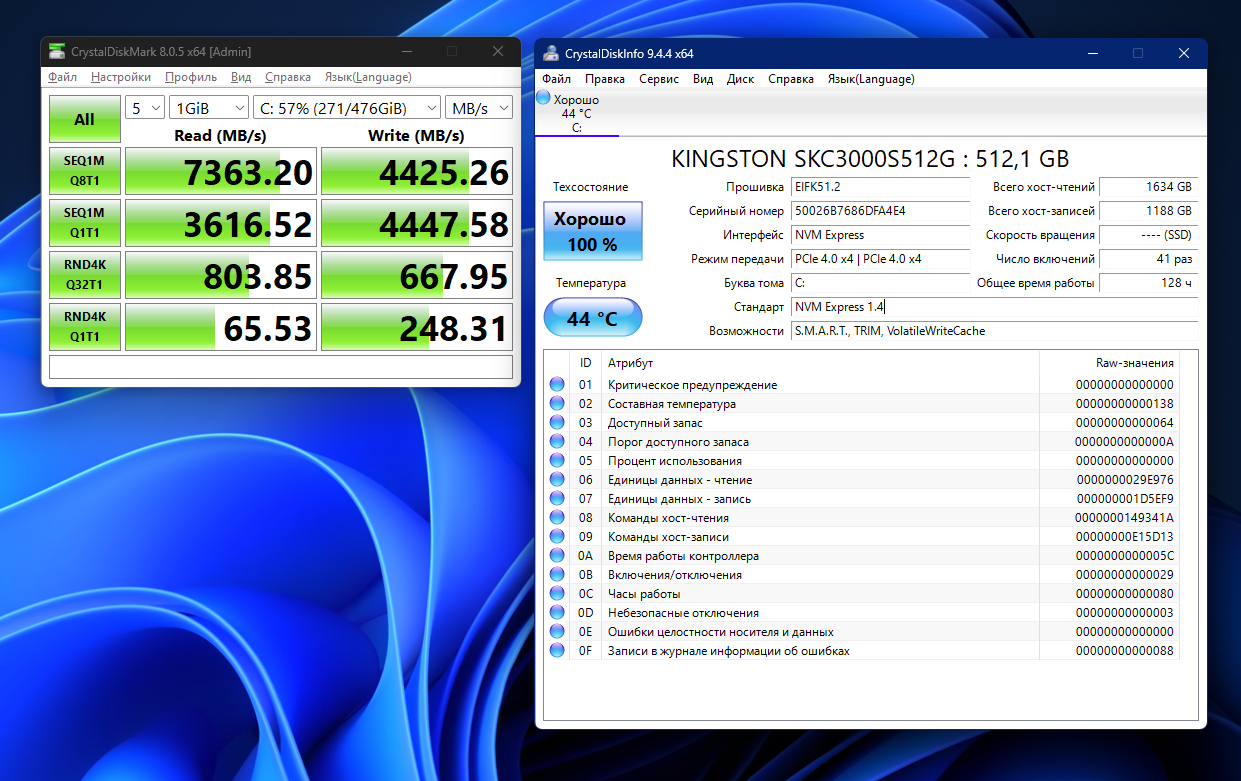Open the test size dropdown showing 1GiB
The image size is (1241, 781).
[209, 108]
